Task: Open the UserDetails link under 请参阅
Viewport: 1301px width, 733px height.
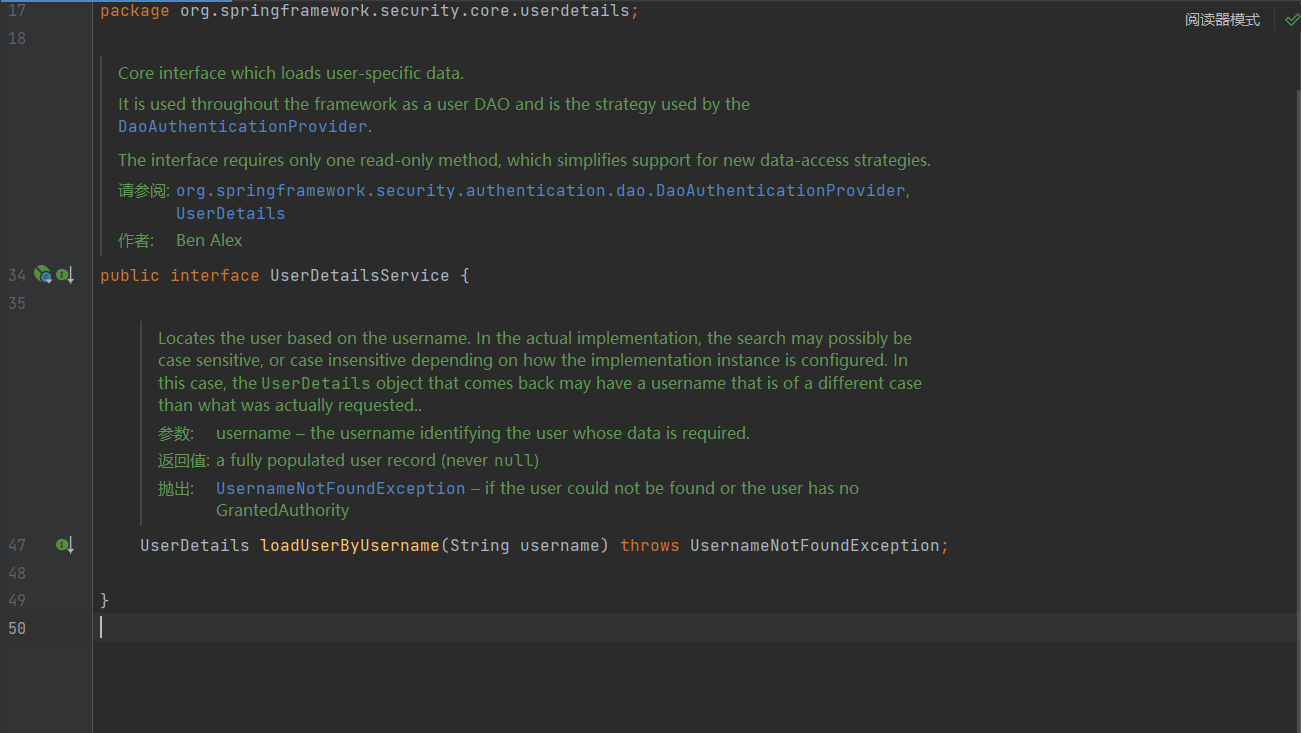Action: tap(230, 213)
